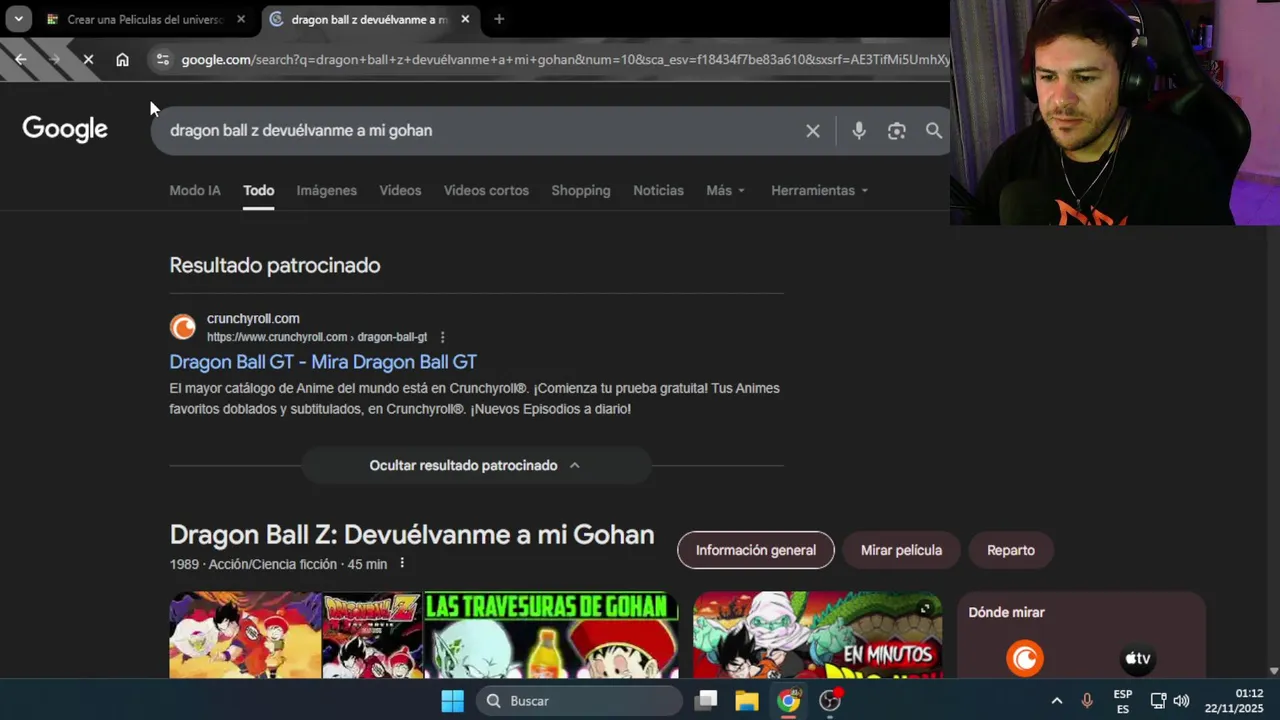1280x720 pixels.
Task: Expand the Herramientas dropdown
Action: (819, 190)
